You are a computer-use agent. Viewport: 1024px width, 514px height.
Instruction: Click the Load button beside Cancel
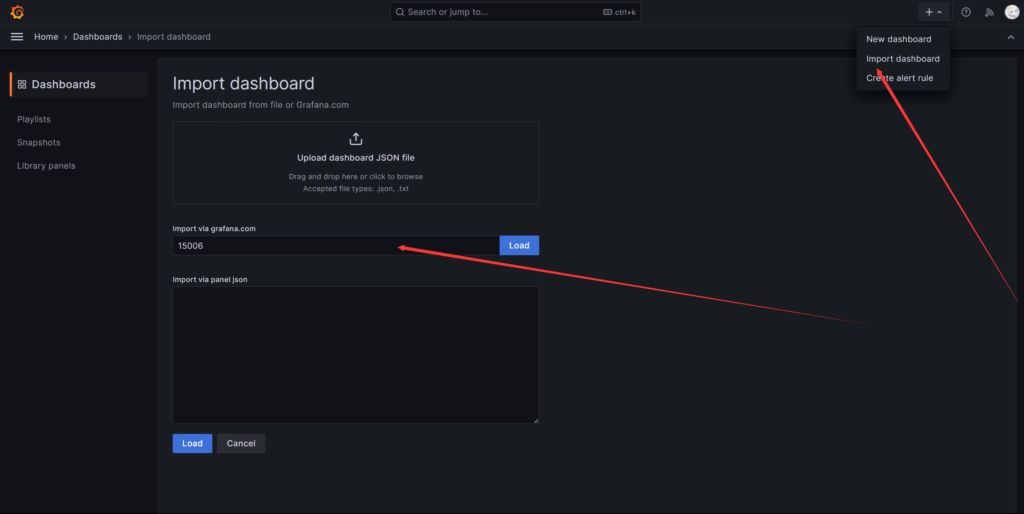[192, 443]
